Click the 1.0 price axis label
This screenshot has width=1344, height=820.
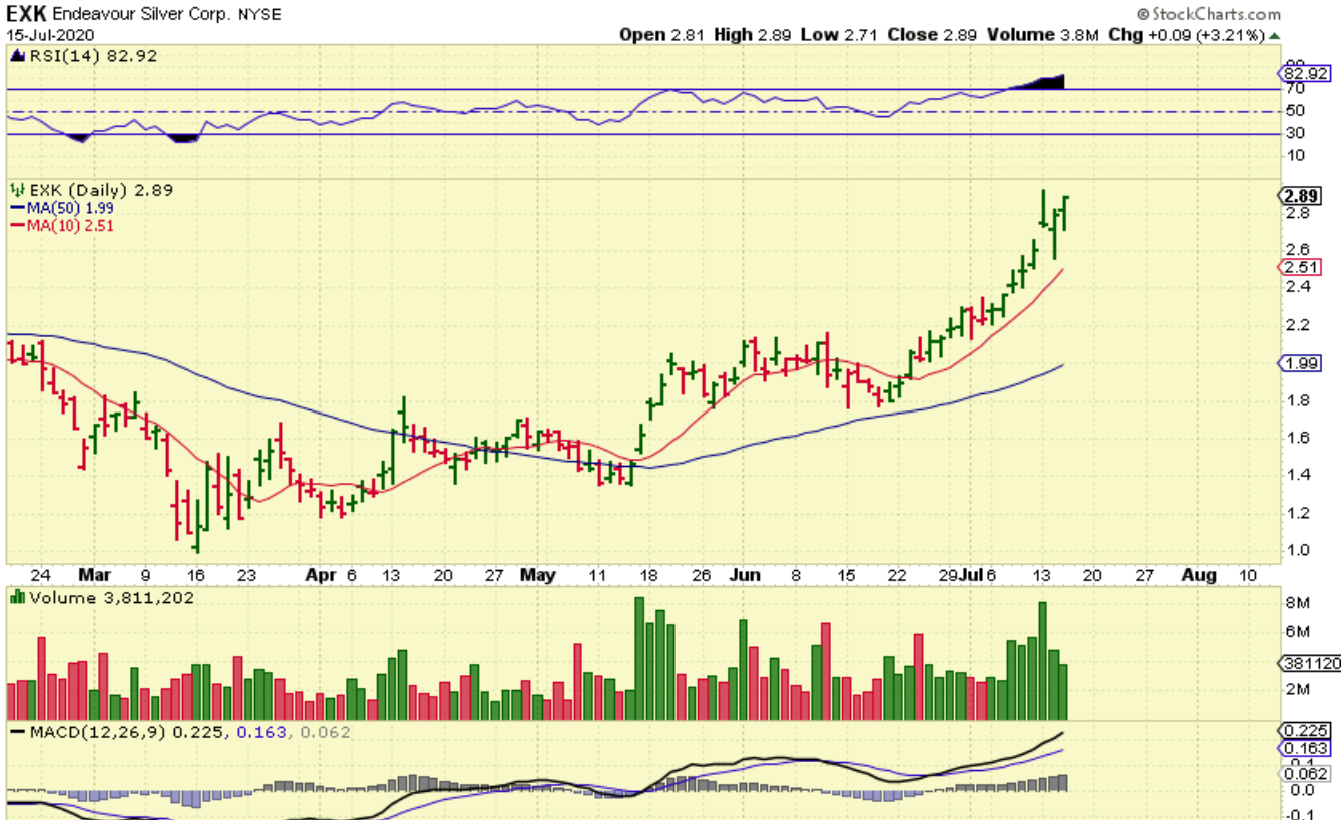tap(1297, 550)
